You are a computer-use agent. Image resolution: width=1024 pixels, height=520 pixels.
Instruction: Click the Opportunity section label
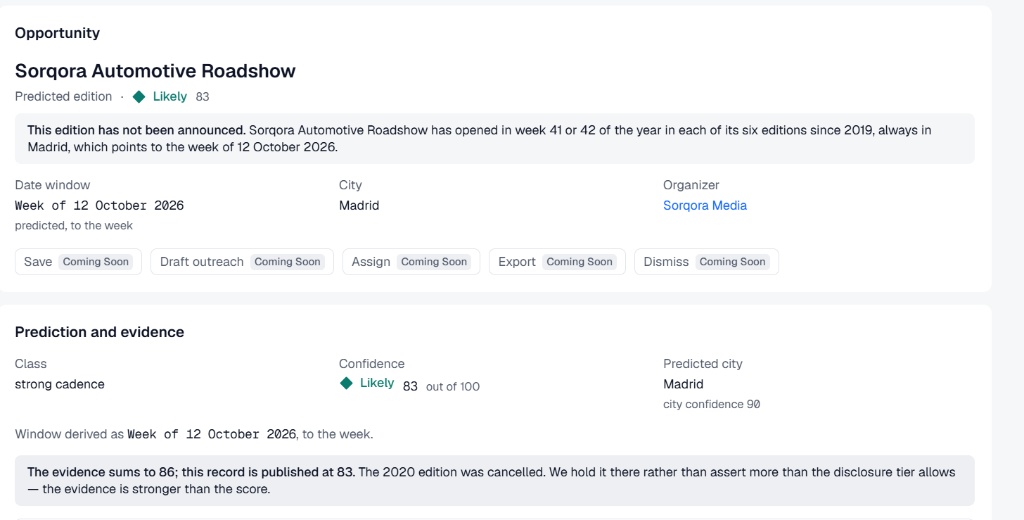pos(57,33)
